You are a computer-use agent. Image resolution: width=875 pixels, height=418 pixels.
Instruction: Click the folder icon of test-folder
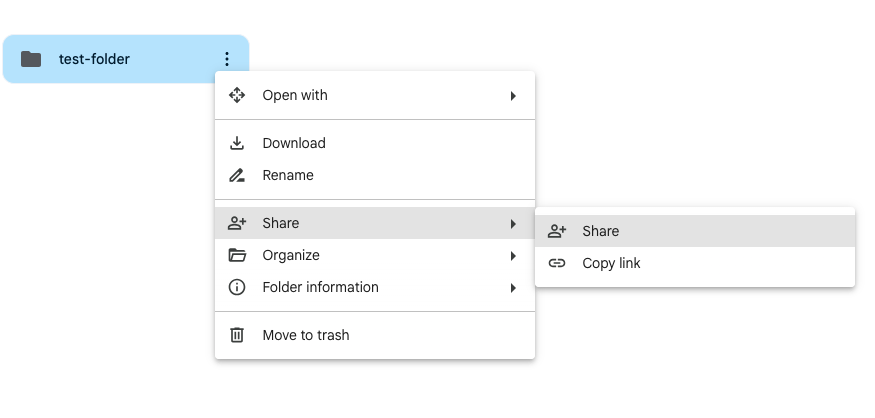pos(31,59)
